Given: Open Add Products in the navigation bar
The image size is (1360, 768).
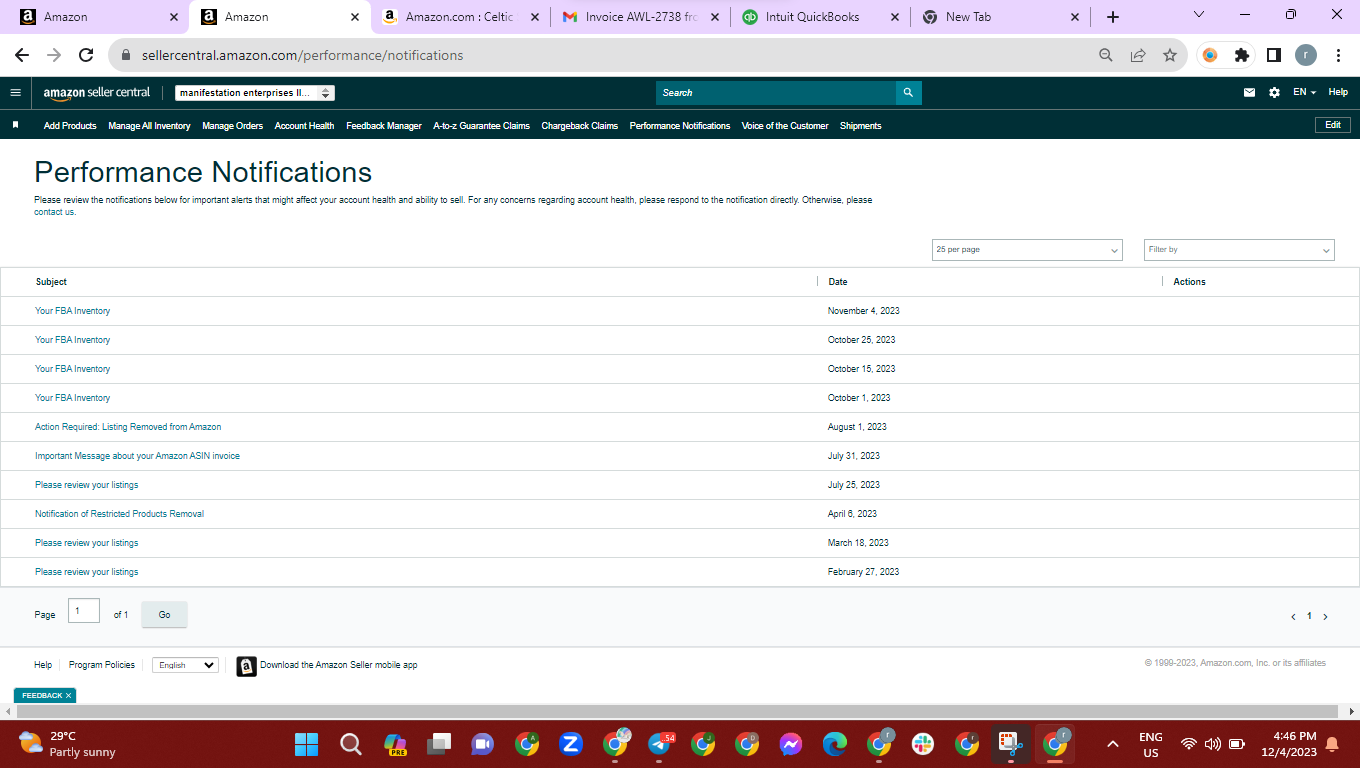Looking at the screenshot, I should point(70,126).
